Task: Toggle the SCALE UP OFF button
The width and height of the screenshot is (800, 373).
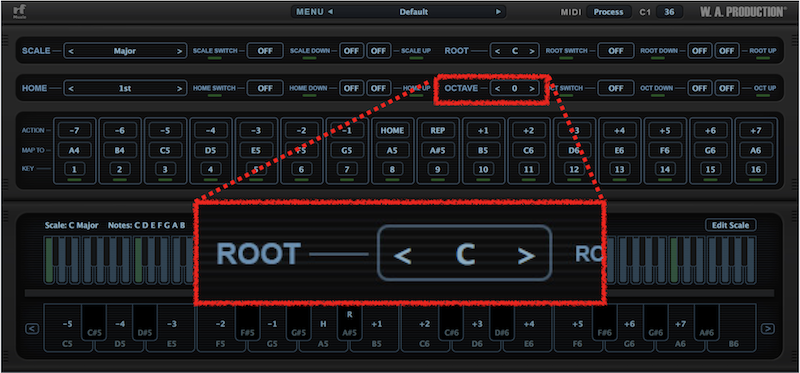Action: pyautogui.click(x=378, y=51)
